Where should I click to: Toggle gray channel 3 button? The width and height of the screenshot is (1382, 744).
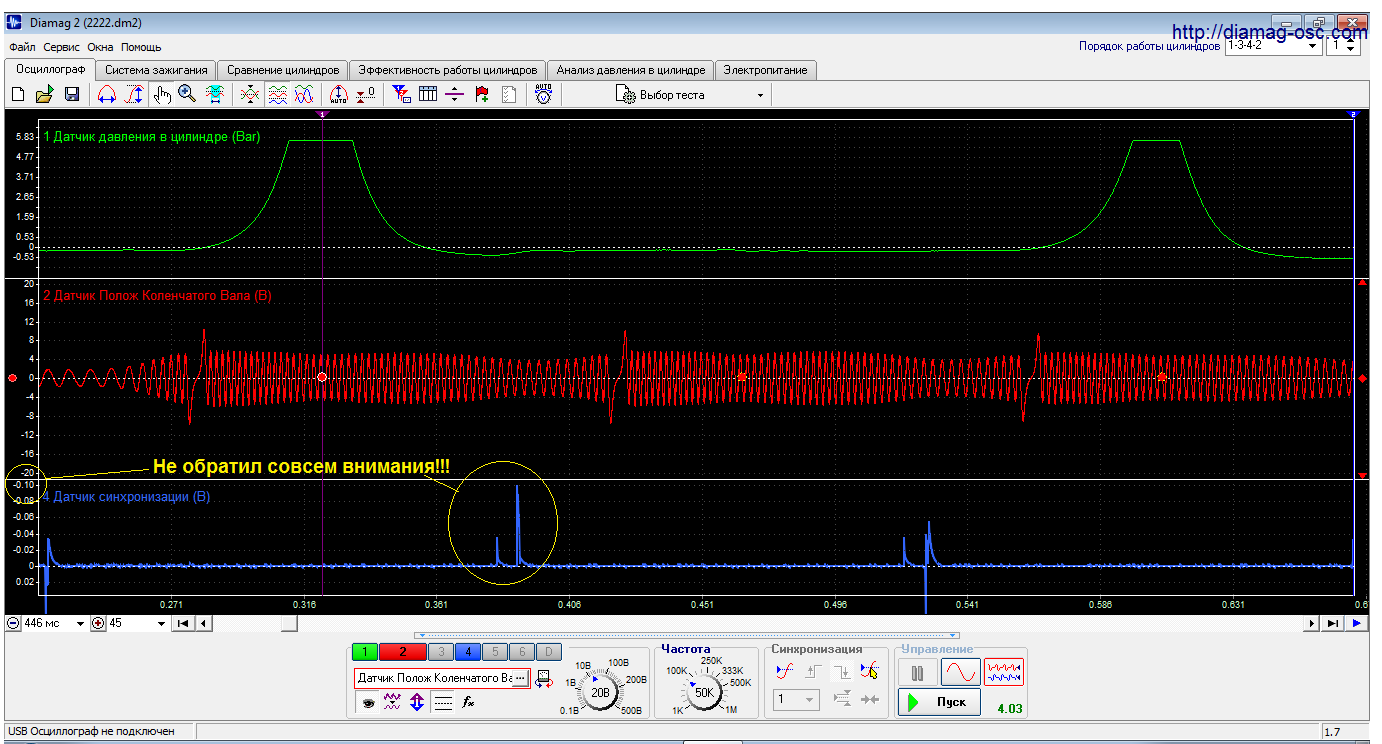(441, 652)
